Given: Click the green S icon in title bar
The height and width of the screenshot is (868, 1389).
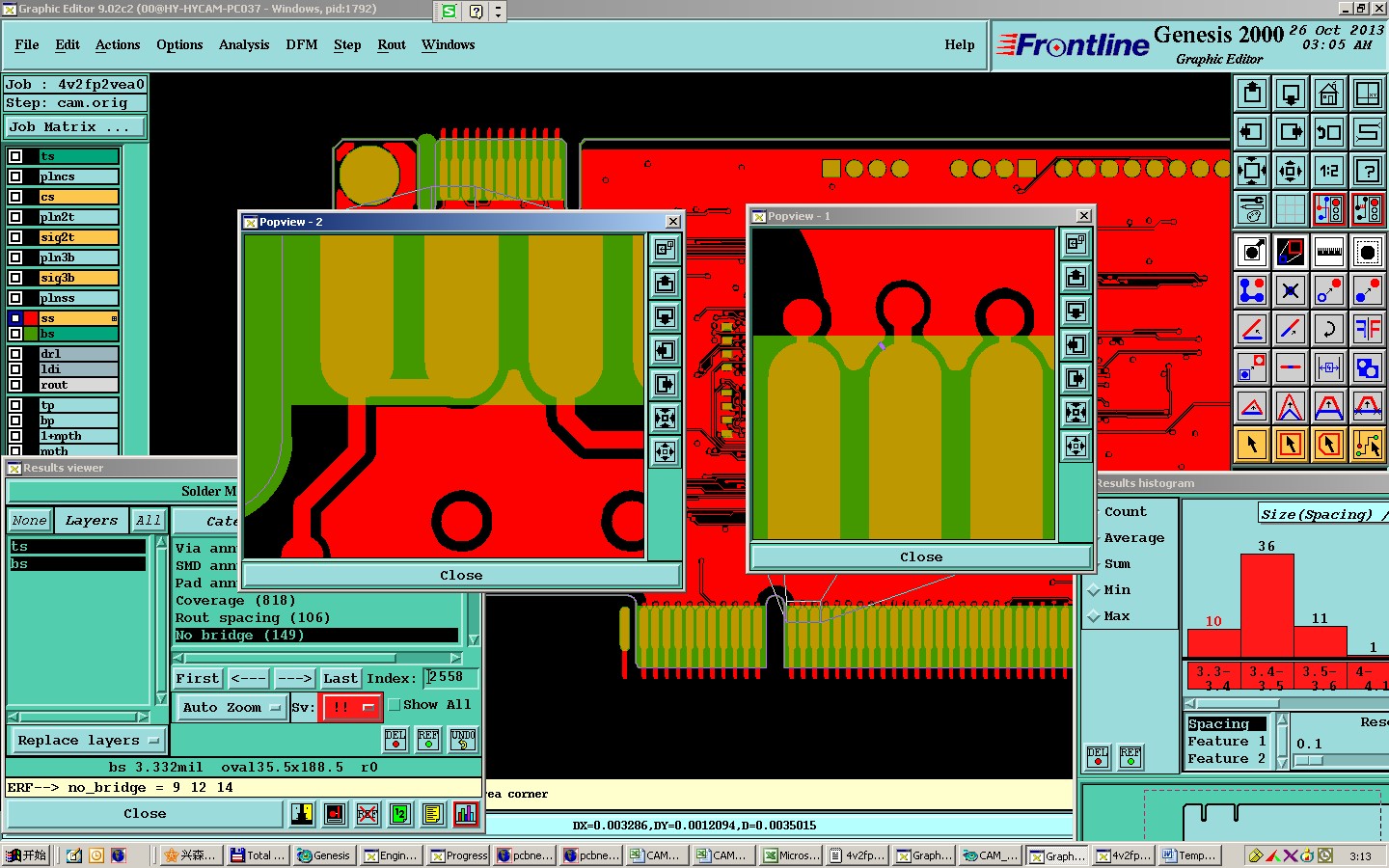Looking at the screenshot, I should tap(449, 12).
